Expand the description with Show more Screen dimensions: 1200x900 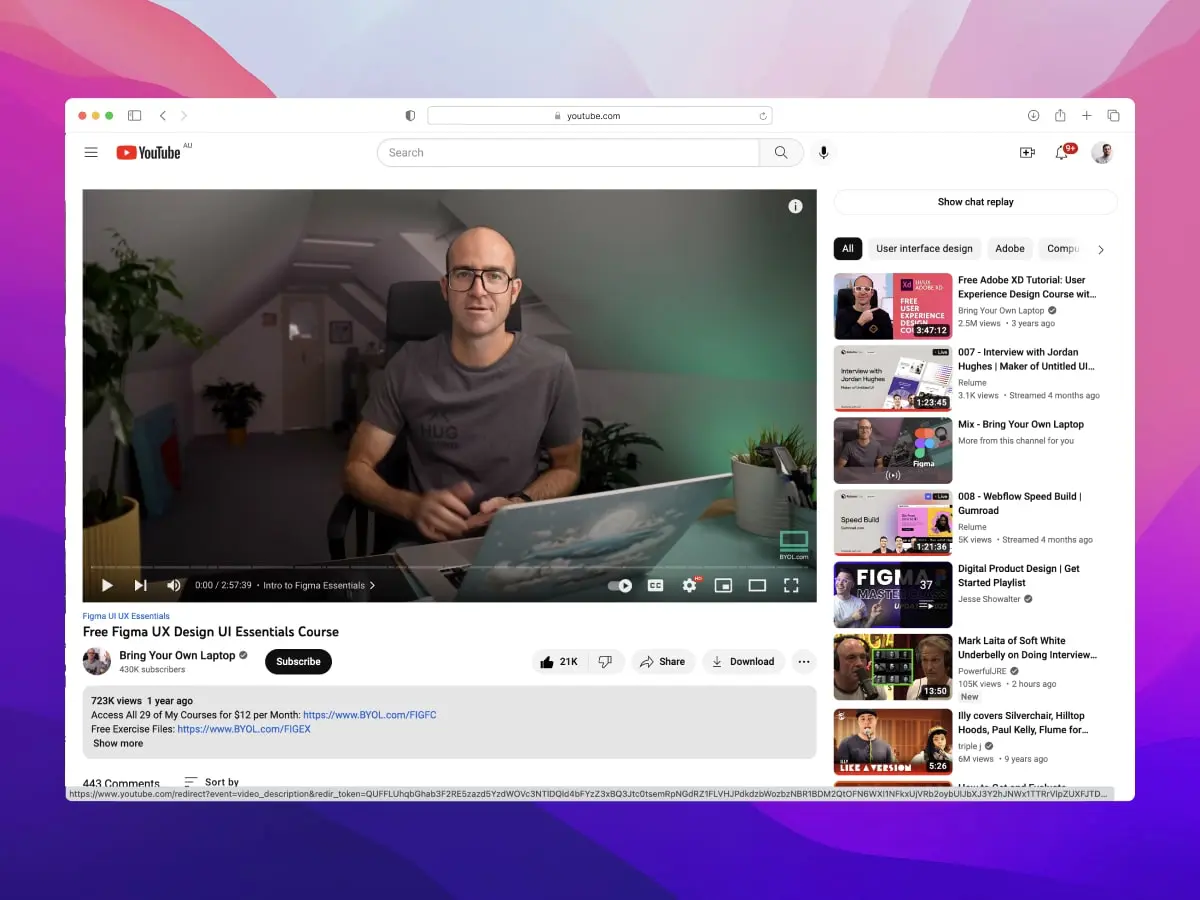[118, 744]
